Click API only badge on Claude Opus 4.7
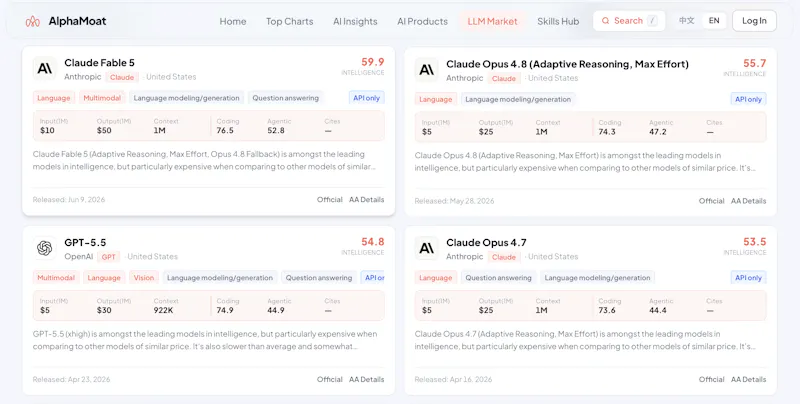800x404 pixels. (748, 278)
